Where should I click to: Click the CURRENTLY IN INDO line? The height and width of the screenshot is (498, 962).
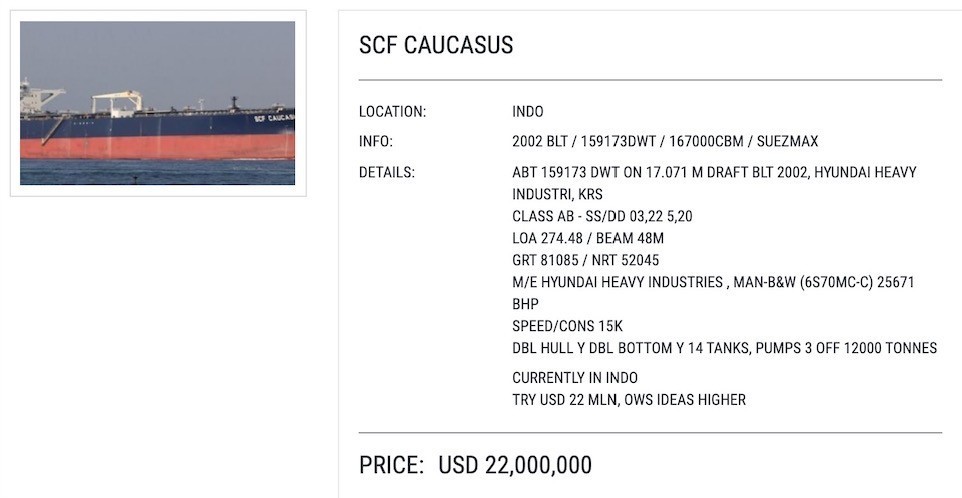click(x=575, y=378)
